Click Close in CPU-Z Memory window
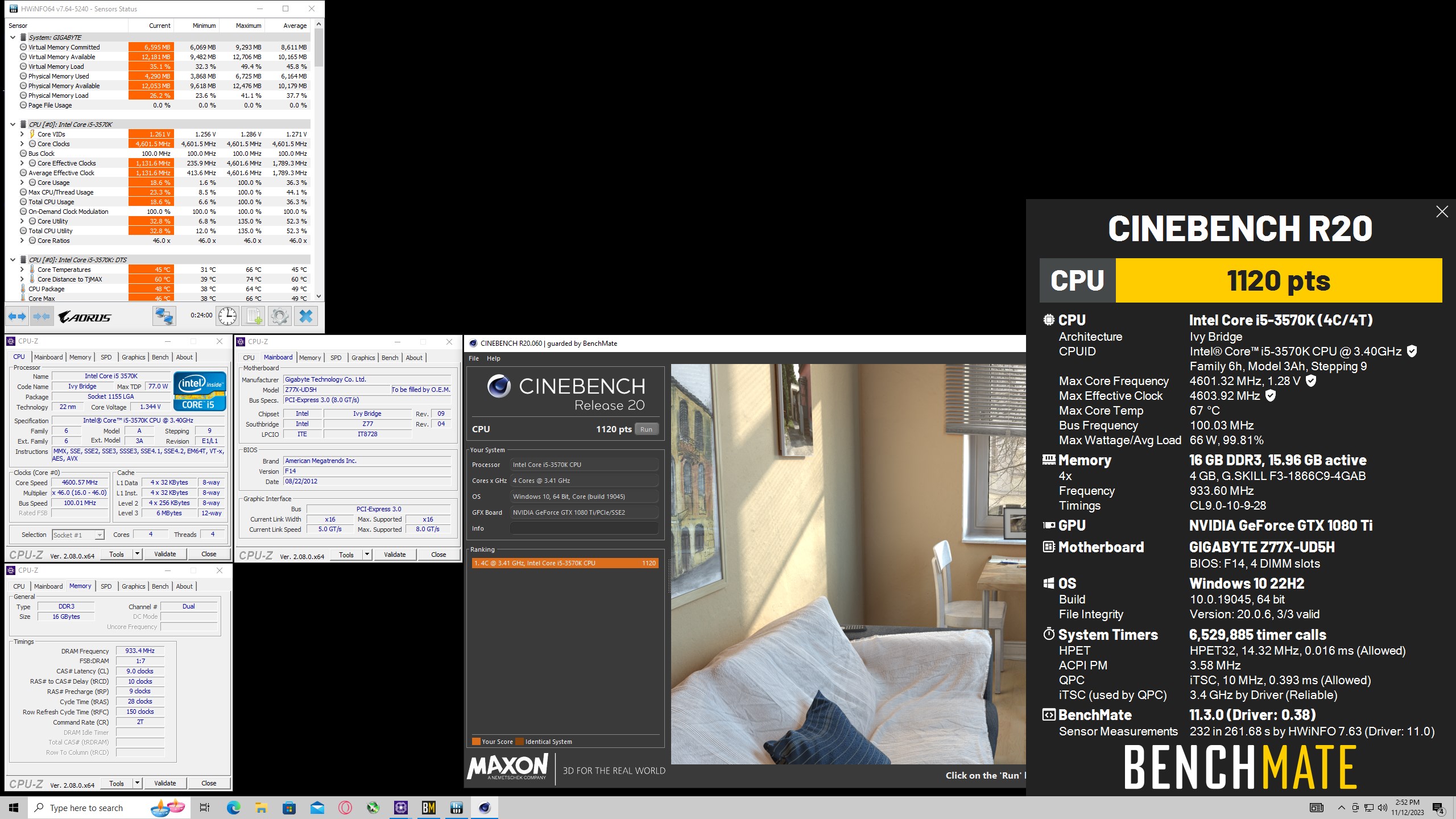The image size is (1456, 819). pos(209,783)
